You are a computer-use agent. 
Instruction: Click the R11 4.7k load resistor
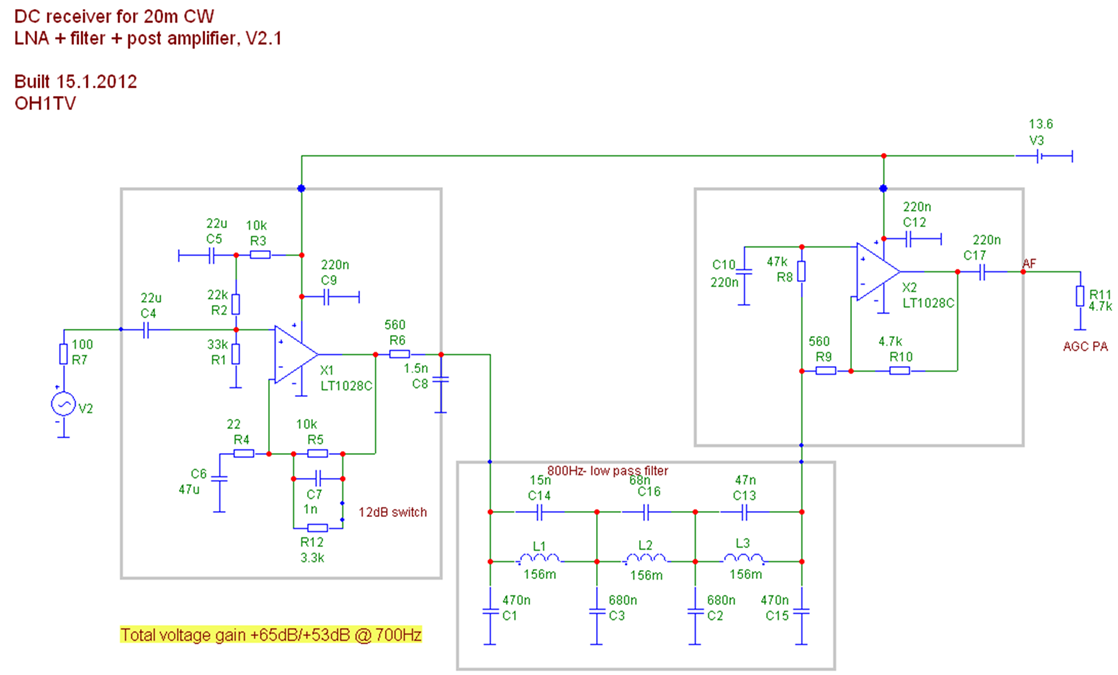(1080, 297)
